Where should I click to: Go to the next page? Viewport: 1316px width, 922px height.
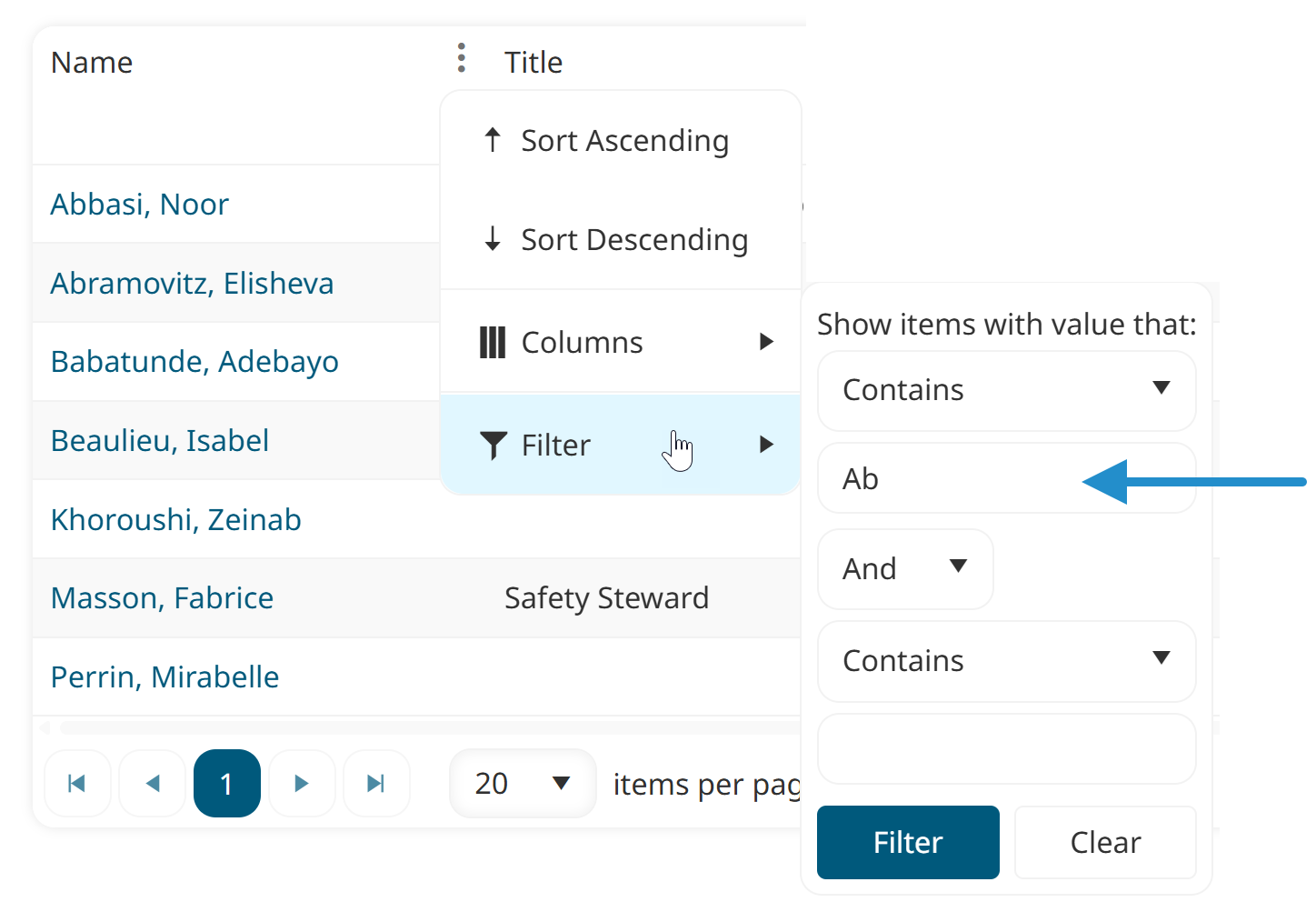(x=302, y=783)
